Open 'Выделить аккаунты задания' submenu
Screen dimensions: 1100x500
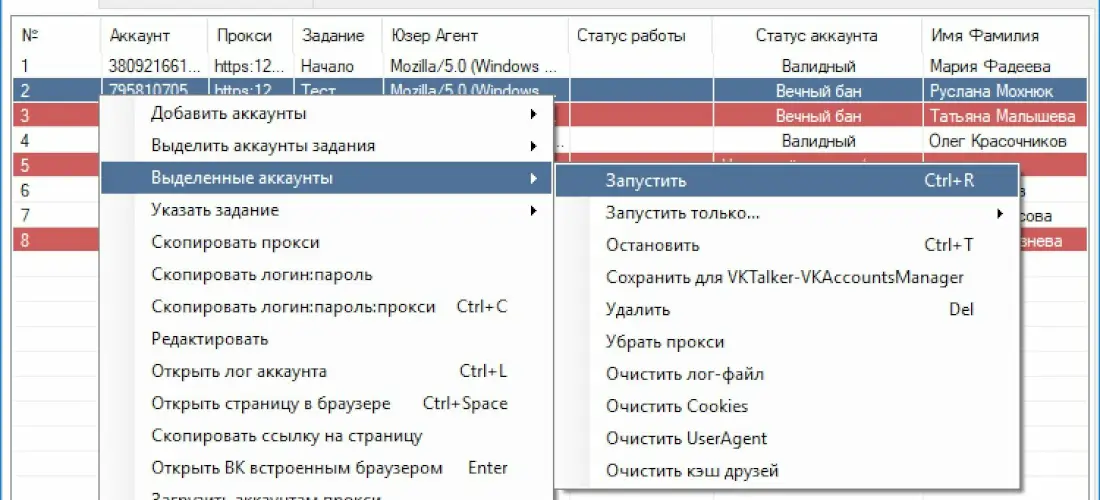click(x=327, y=146)
